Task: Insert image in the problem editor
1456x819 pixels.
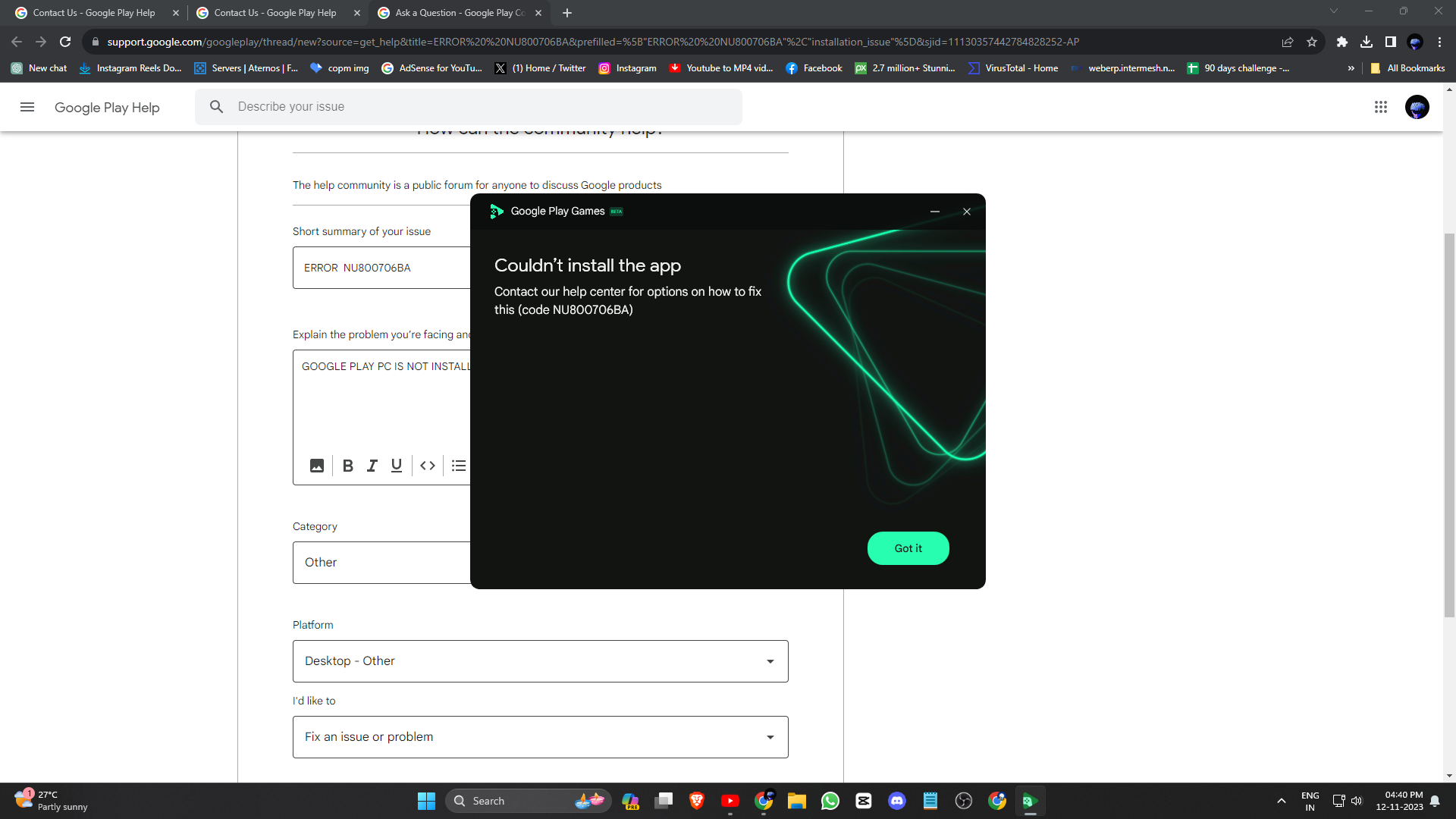Action: 317,466
